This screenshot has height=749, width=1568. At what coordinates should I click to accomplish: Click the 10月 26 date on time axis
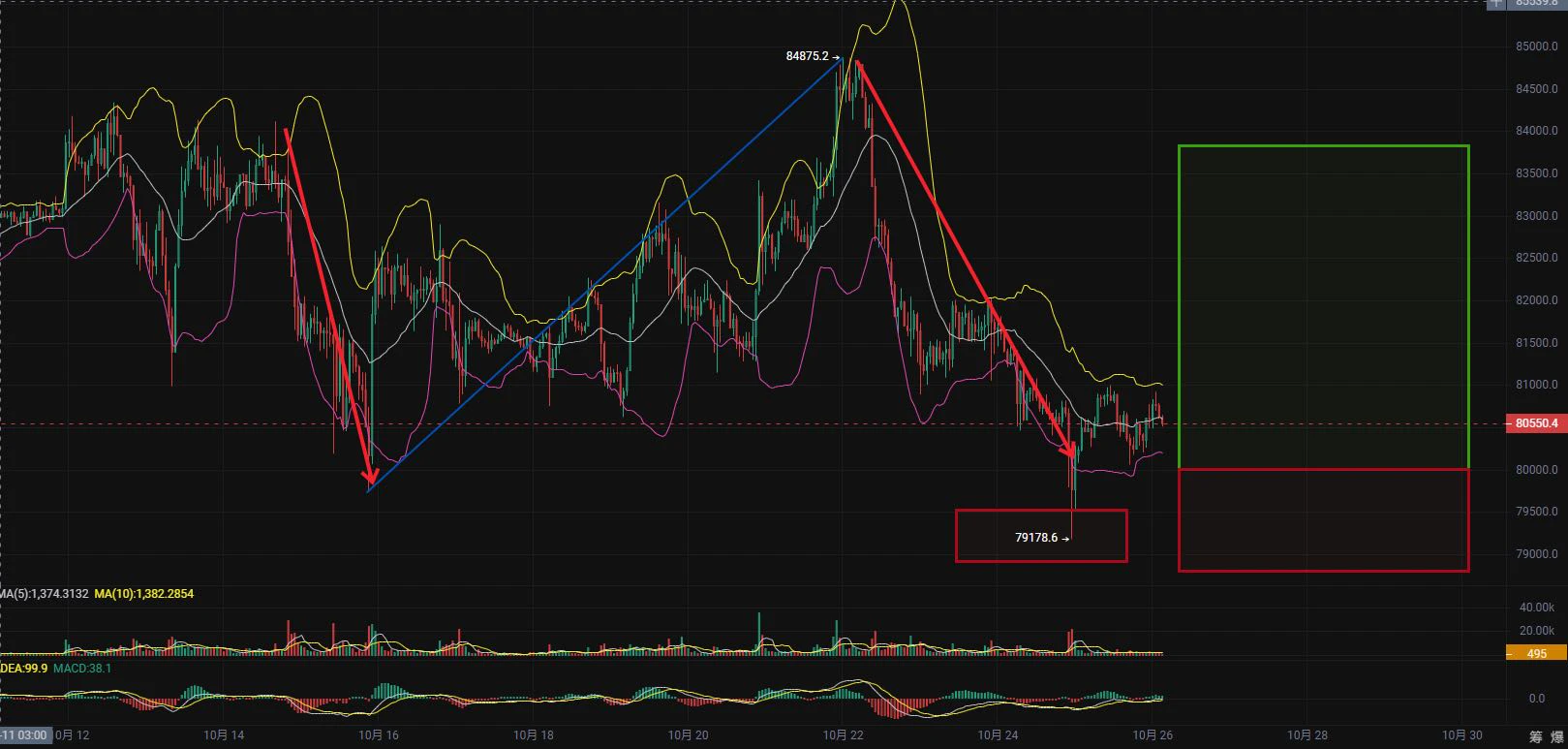point(1153,735)
